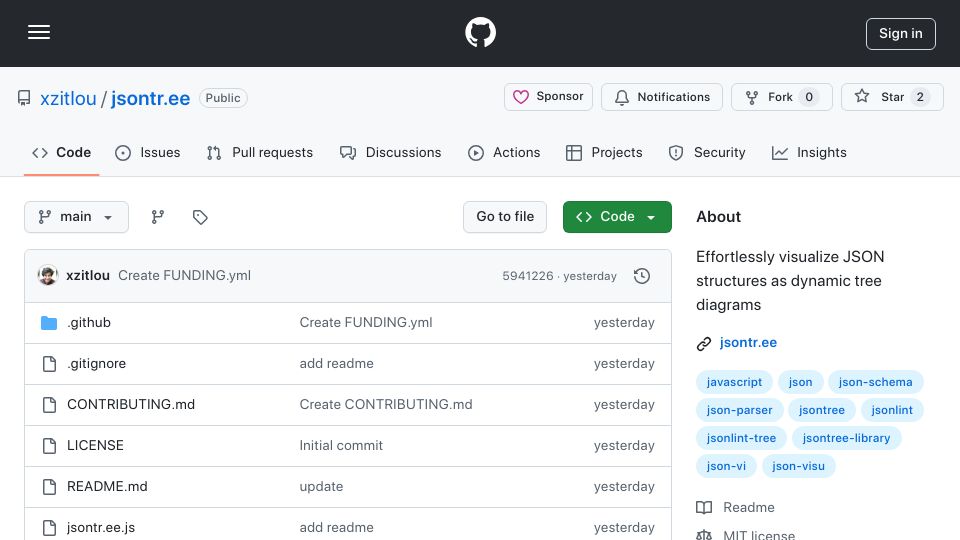Select the json-parser topic tag
The image size is (960, 540).
click(740, 410)
